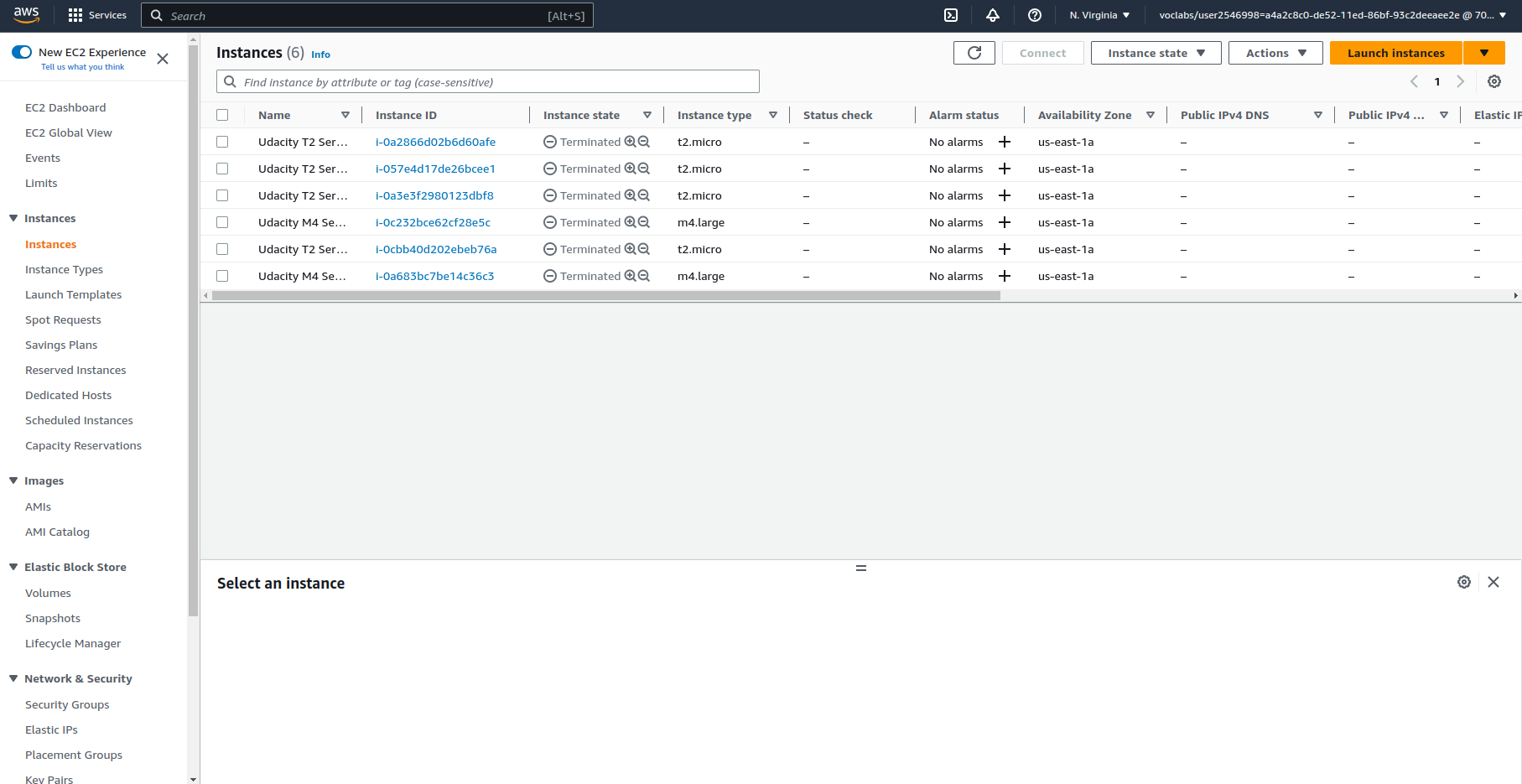
Task: Open the help question mark icon
Action: pos(1035,15)
